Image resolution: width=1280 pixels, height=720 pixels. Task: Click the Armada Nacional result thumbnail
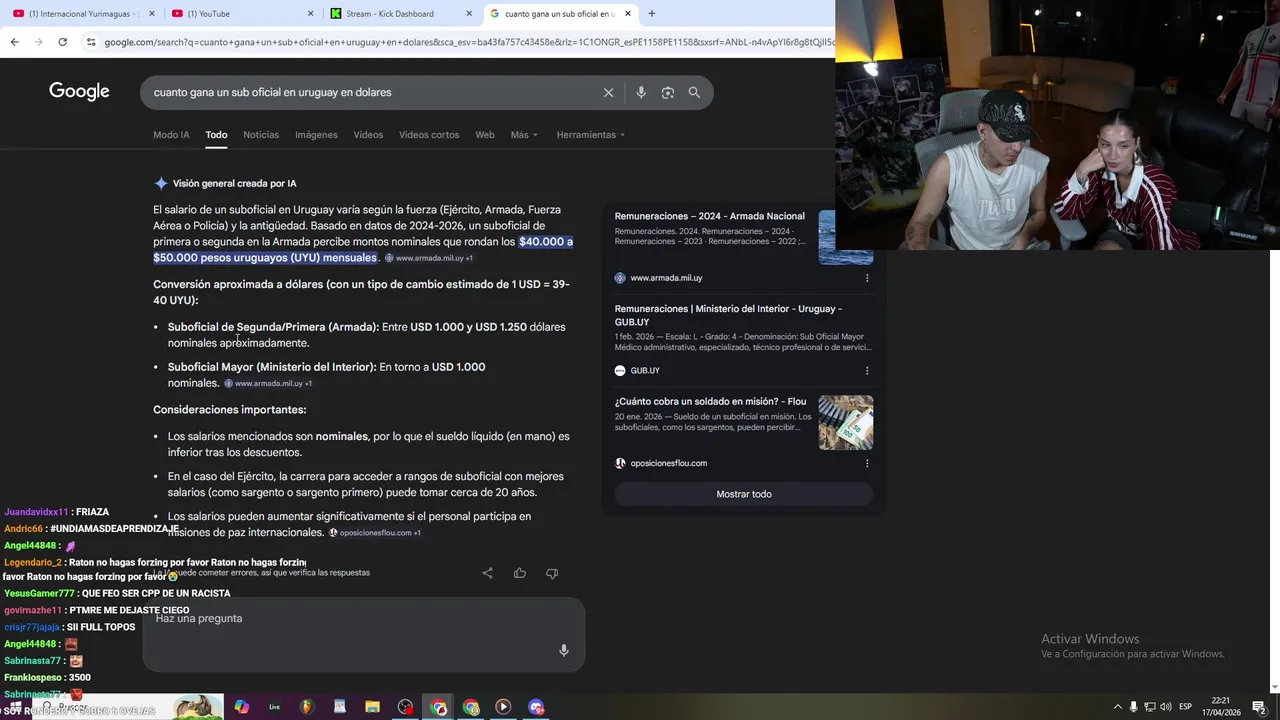845,237
